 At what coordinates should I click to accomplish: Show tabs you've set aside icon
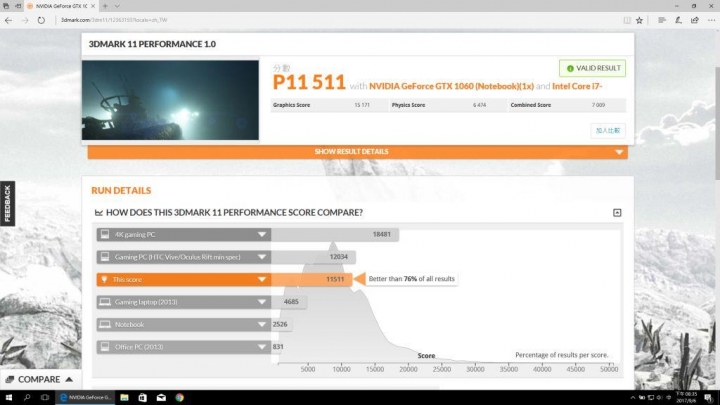[6, 6]
